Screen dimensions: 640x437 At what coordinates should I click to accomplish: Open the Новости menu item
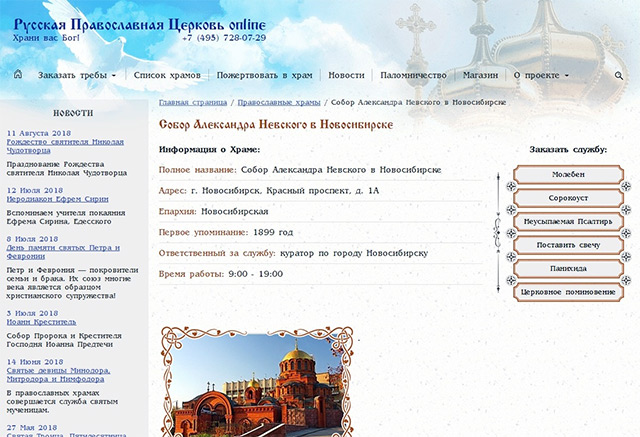346,75
